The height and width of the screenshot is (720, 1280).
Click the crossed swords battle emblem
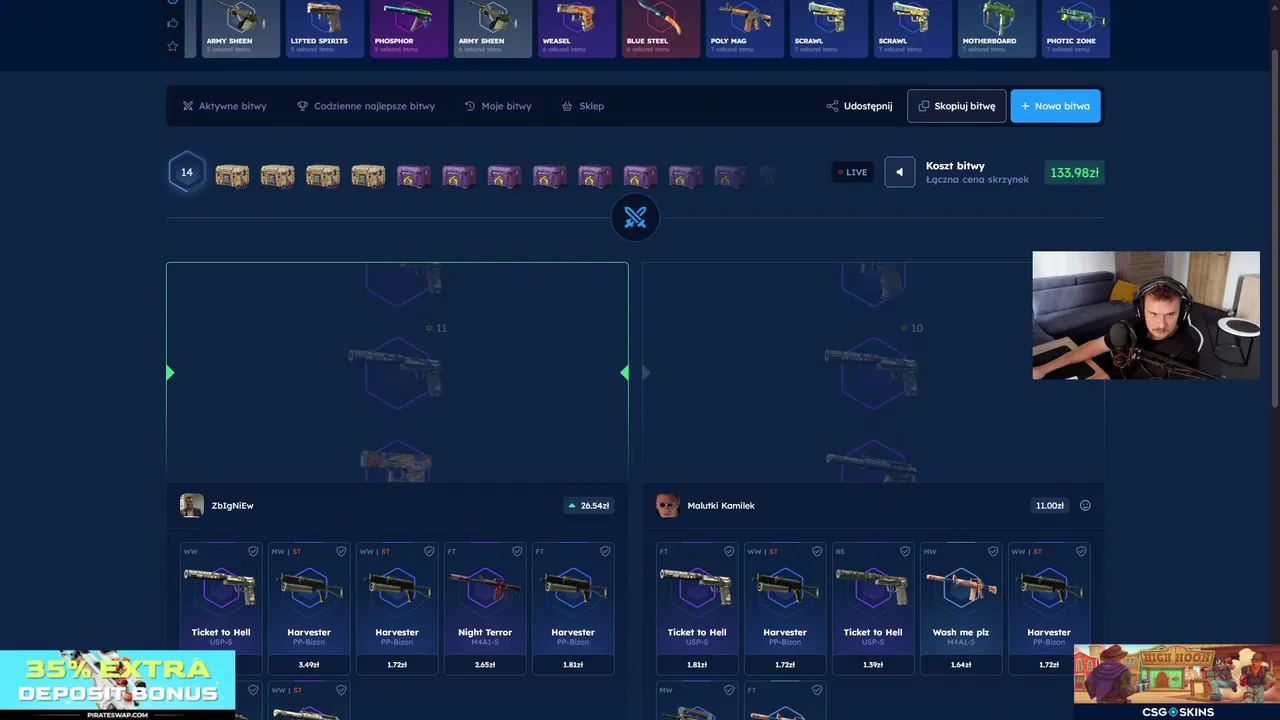click(x=635, y=217)
